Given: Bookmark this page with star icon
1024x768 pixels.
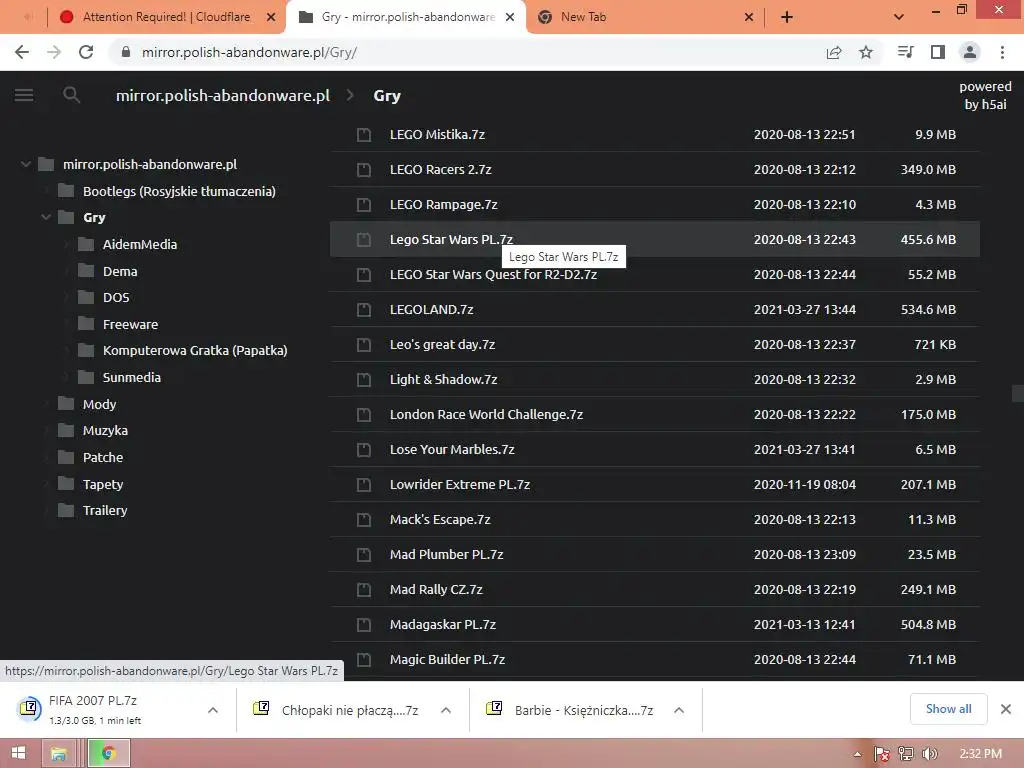Looking at the screenshot, I should (x=866, y=52).
